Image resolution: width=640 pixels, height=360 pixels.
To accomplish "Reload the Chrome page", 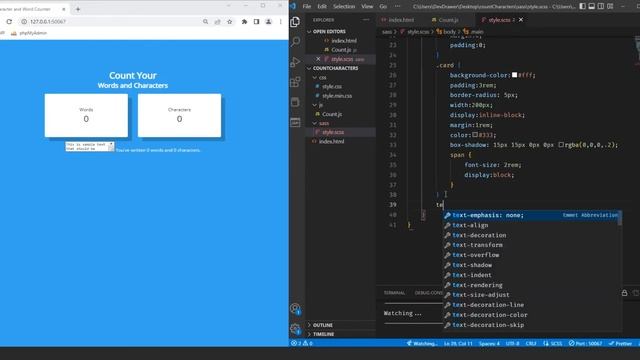I will pos(9,22).
